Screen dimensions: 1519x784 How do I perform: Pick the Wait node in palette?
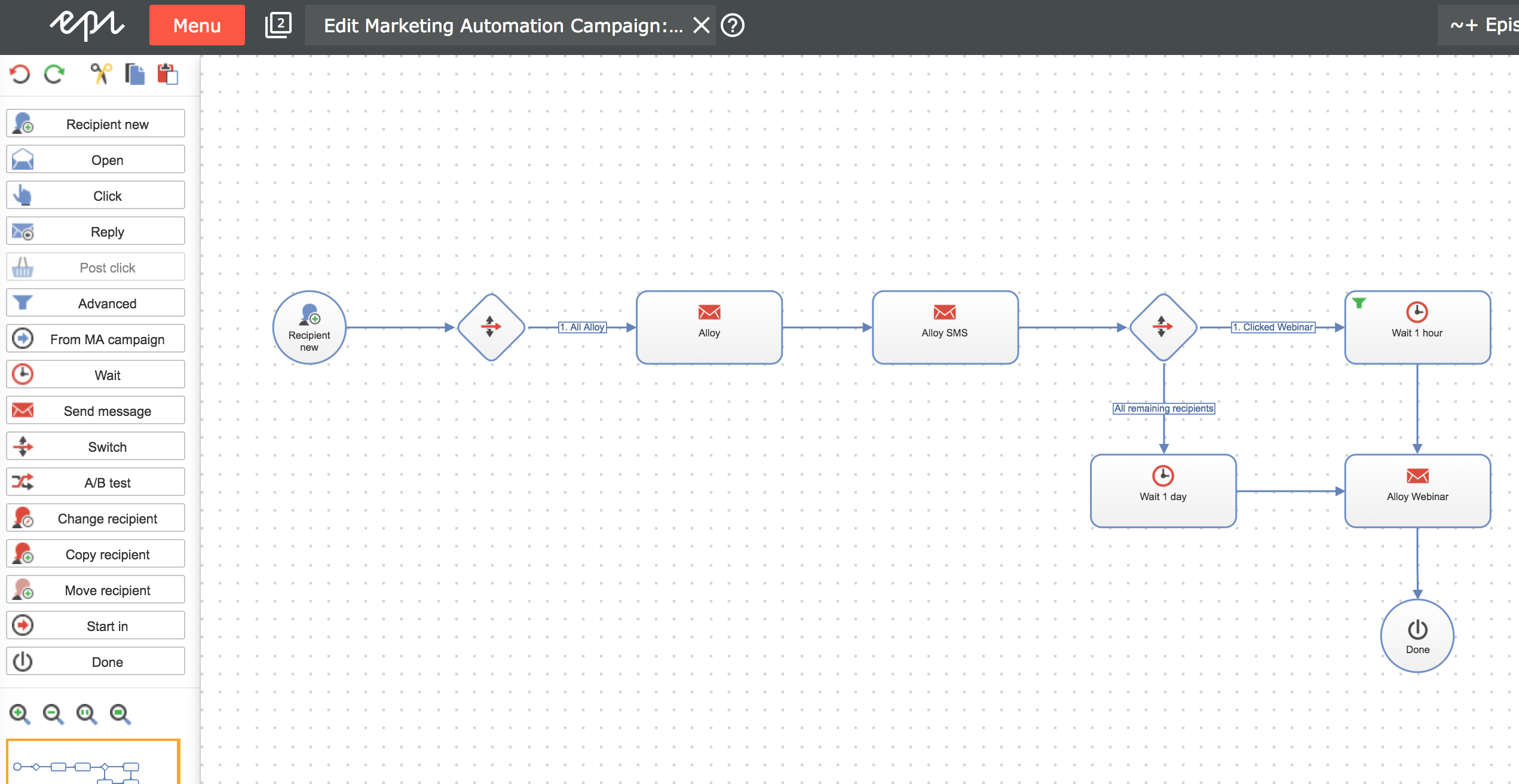(x=96, y=375)
